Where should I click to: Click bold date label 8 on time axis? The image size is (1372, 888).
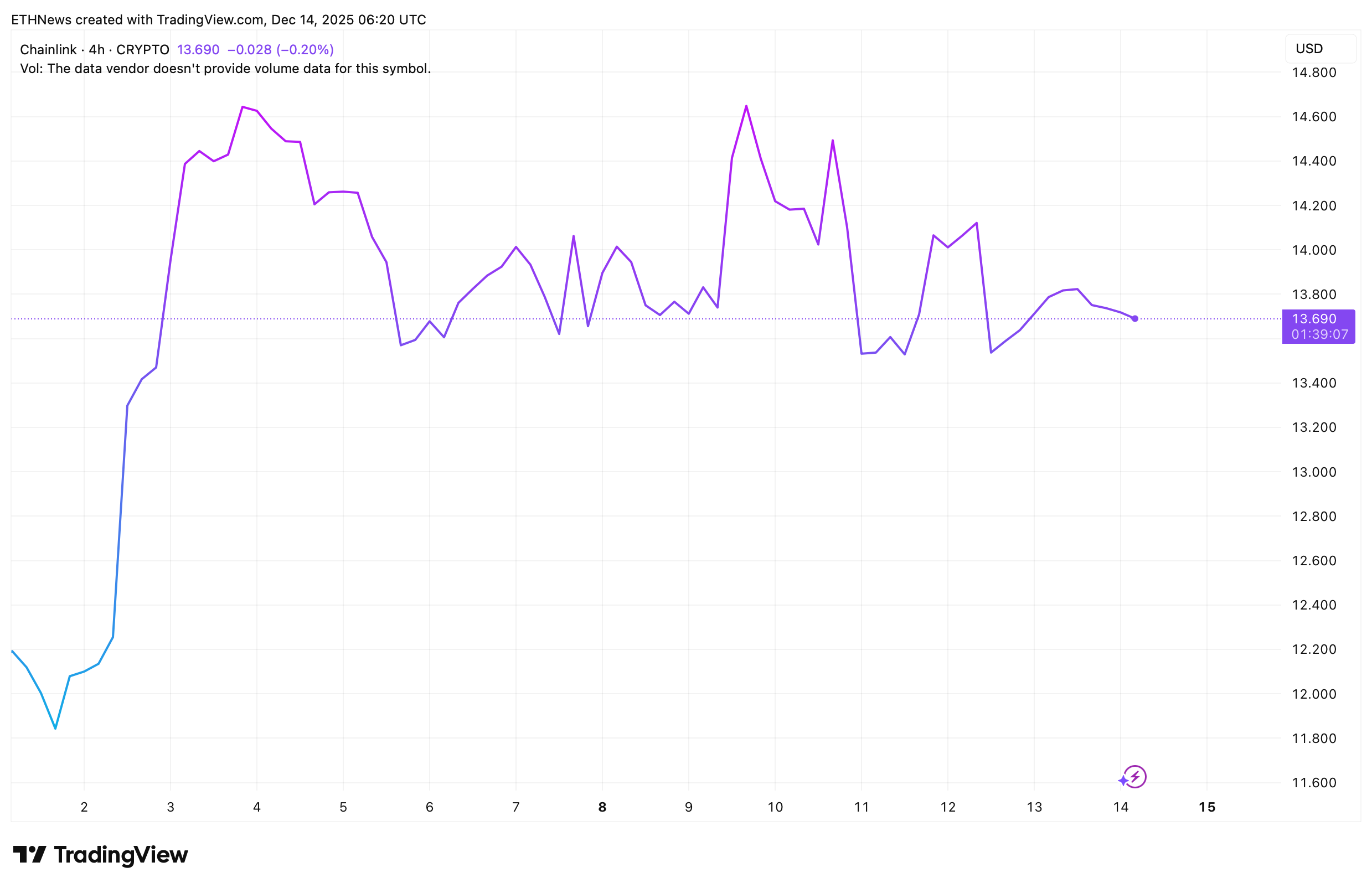602,807
